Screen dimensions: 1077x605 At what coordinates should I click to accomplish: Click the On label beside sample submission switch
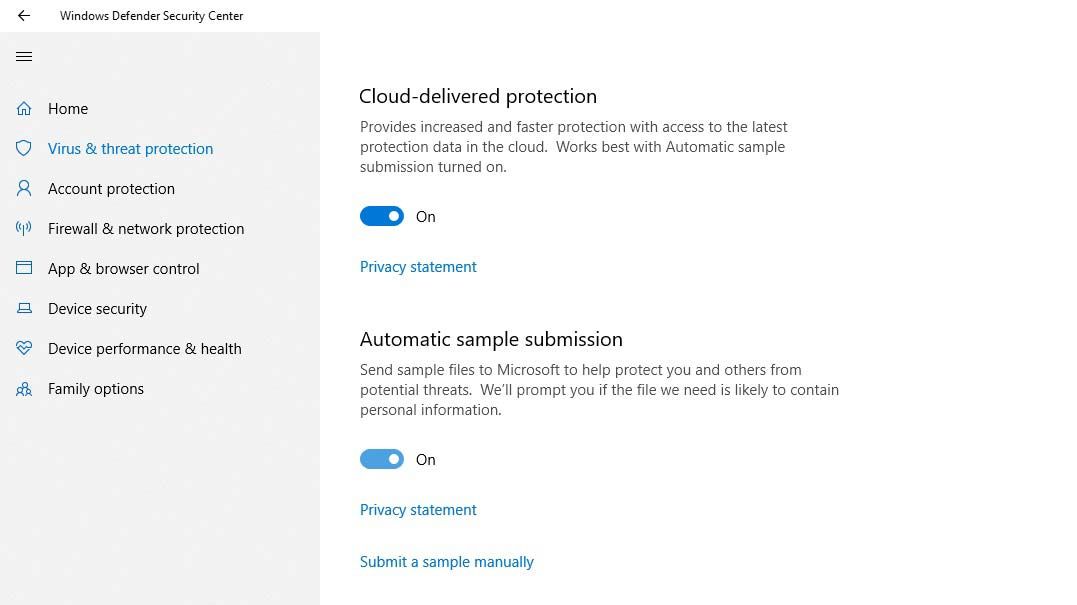[x=425, y=459]
